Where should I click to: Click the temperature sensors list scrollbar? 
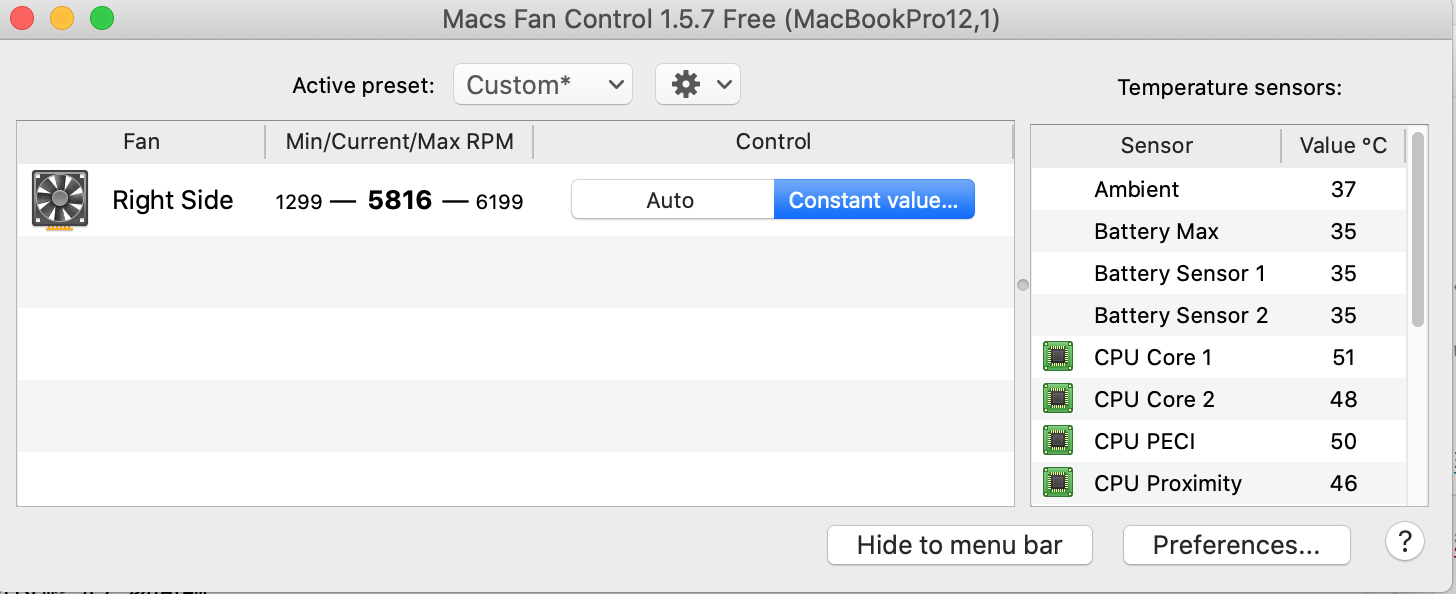[x=1418, y=230]
